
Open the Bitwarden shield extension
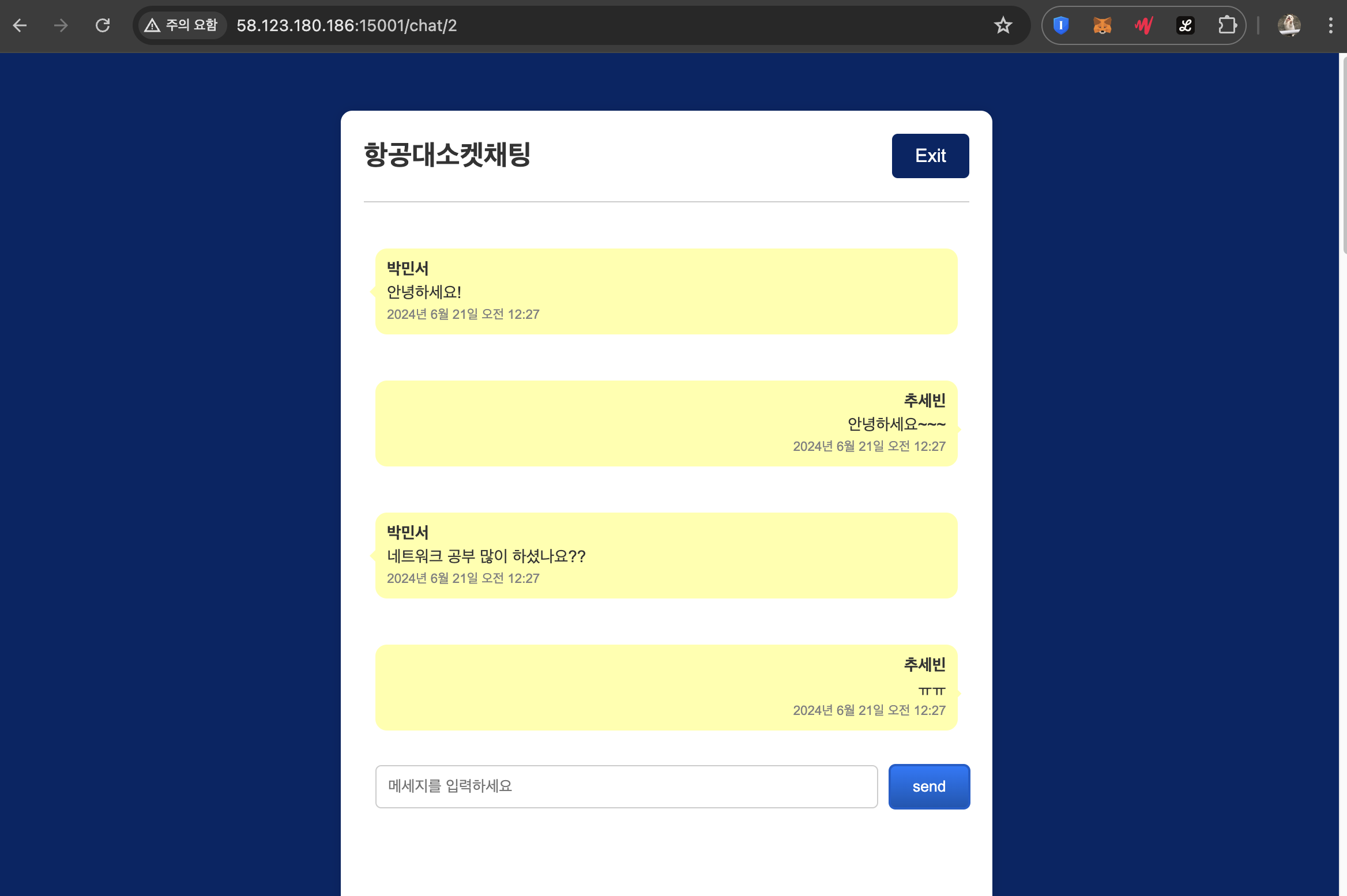point(1060,25)
